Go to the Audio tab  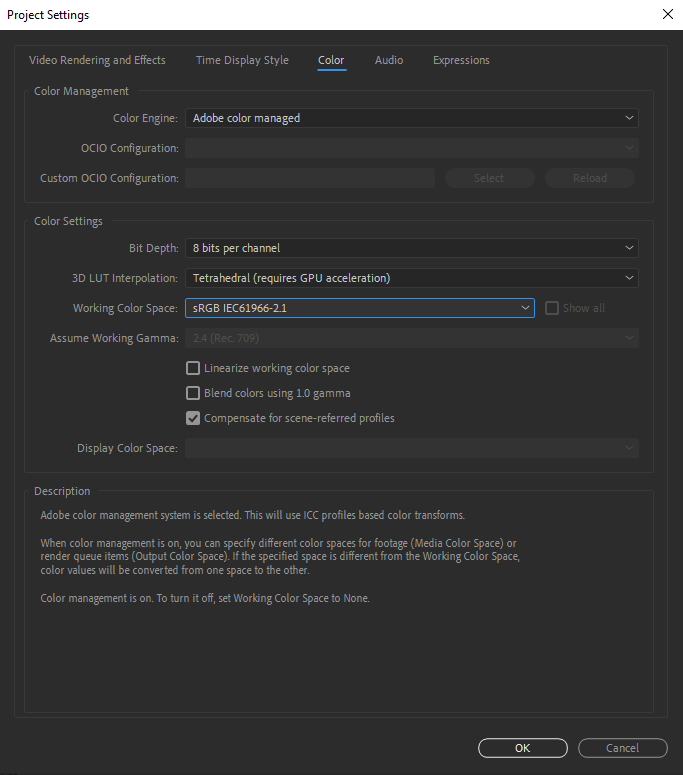(389, 60)
